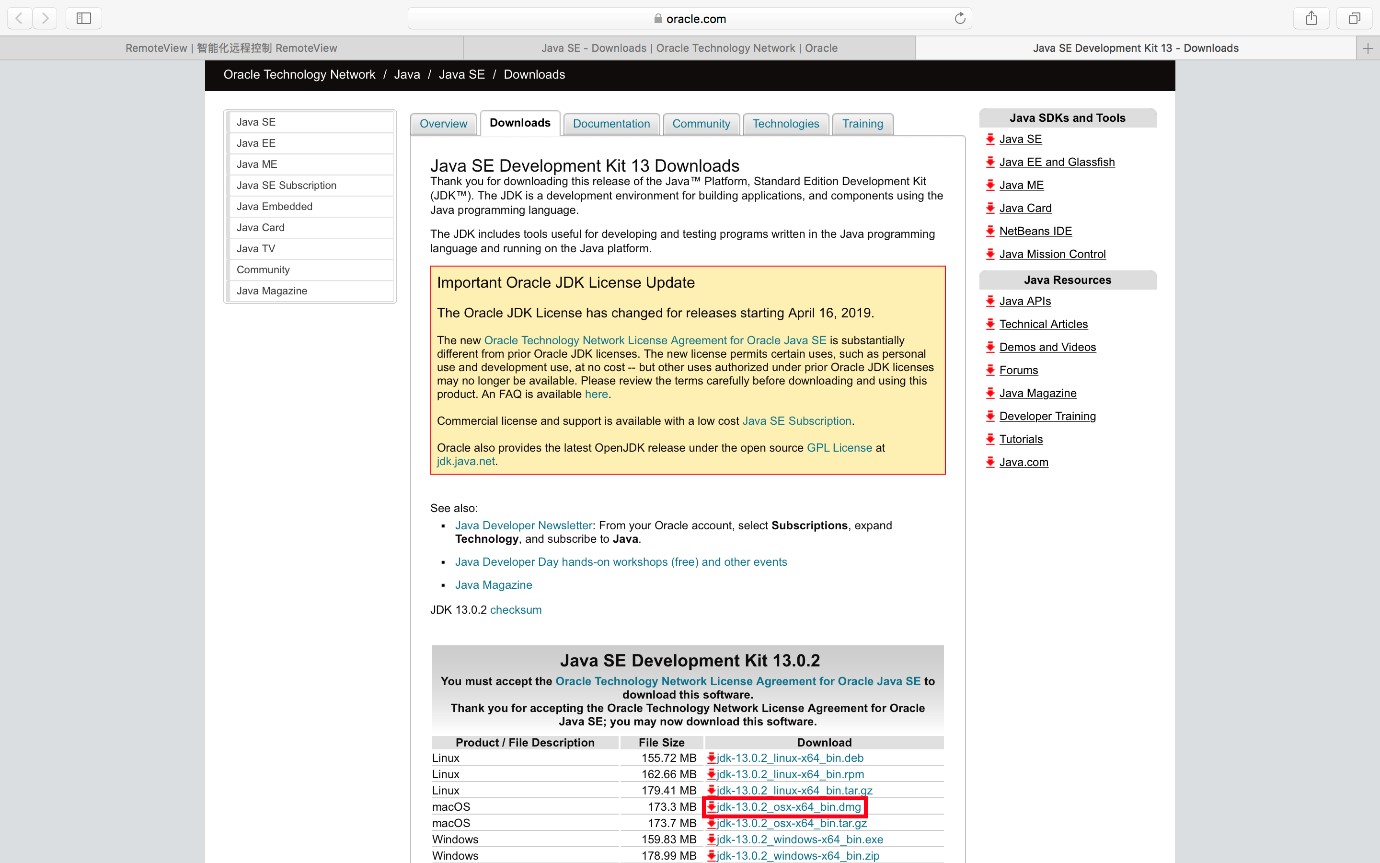Visit the jdk.java.net link
Image resolution: width=1380 pixels, height=863 pixels.
pos(466,461)
